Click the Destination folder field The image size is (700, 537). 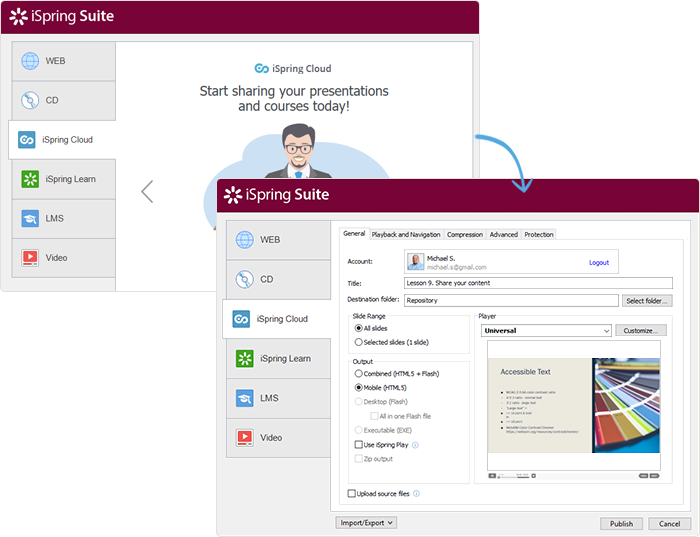point(511,300)
